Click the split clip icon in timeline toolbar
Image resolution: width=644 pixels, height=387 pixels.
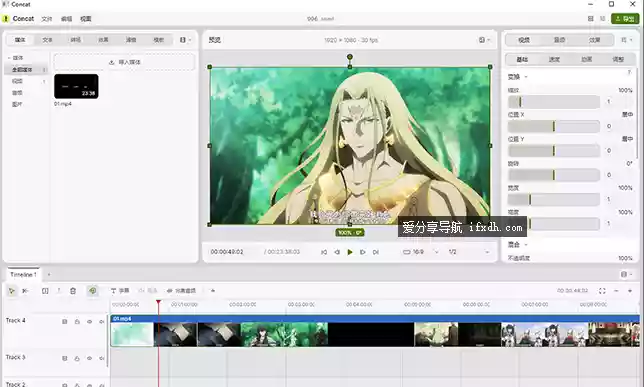point(45,291)
